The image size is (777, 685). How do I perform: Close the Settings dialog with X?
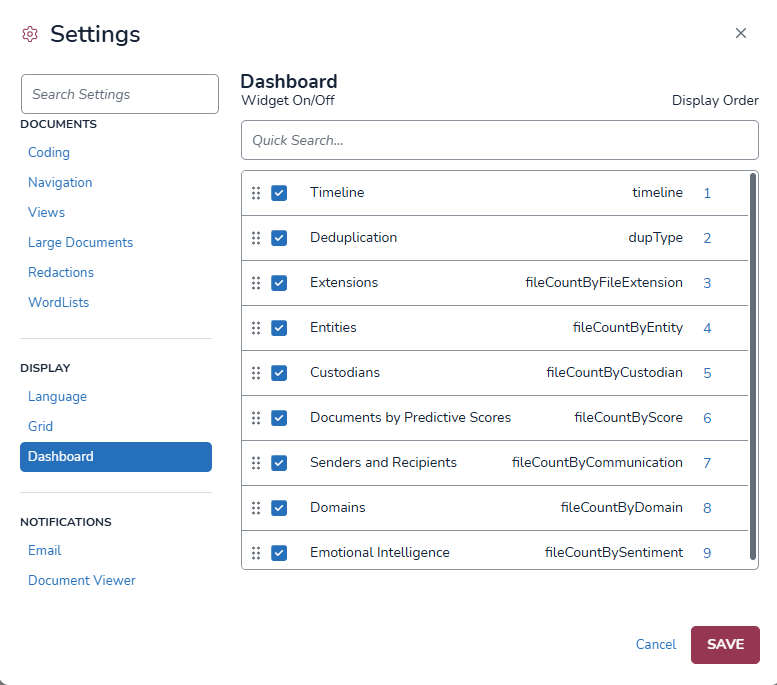[x=741, y=33]
